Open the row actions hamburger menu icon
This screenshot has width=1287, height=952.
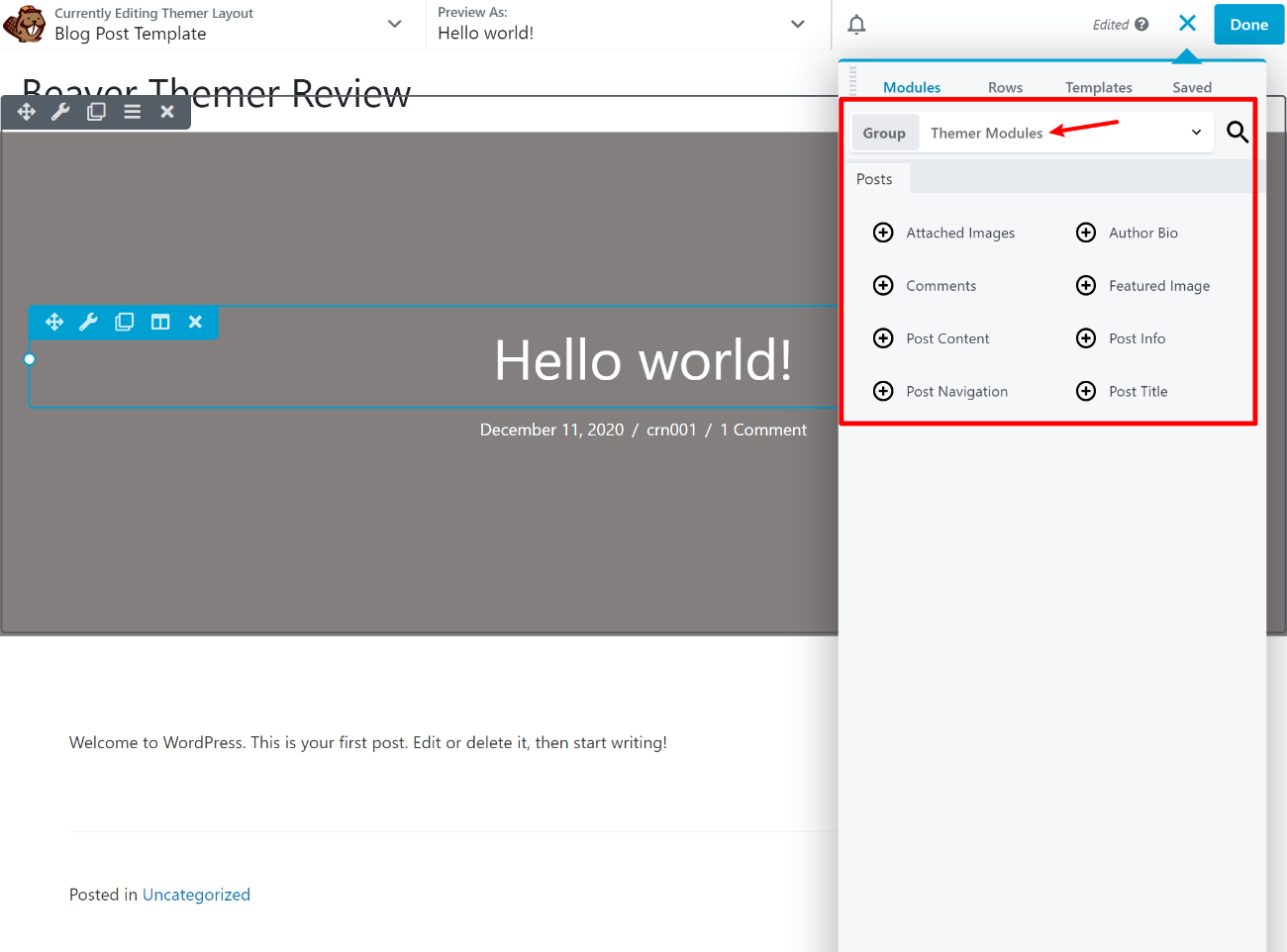(132, 112)
